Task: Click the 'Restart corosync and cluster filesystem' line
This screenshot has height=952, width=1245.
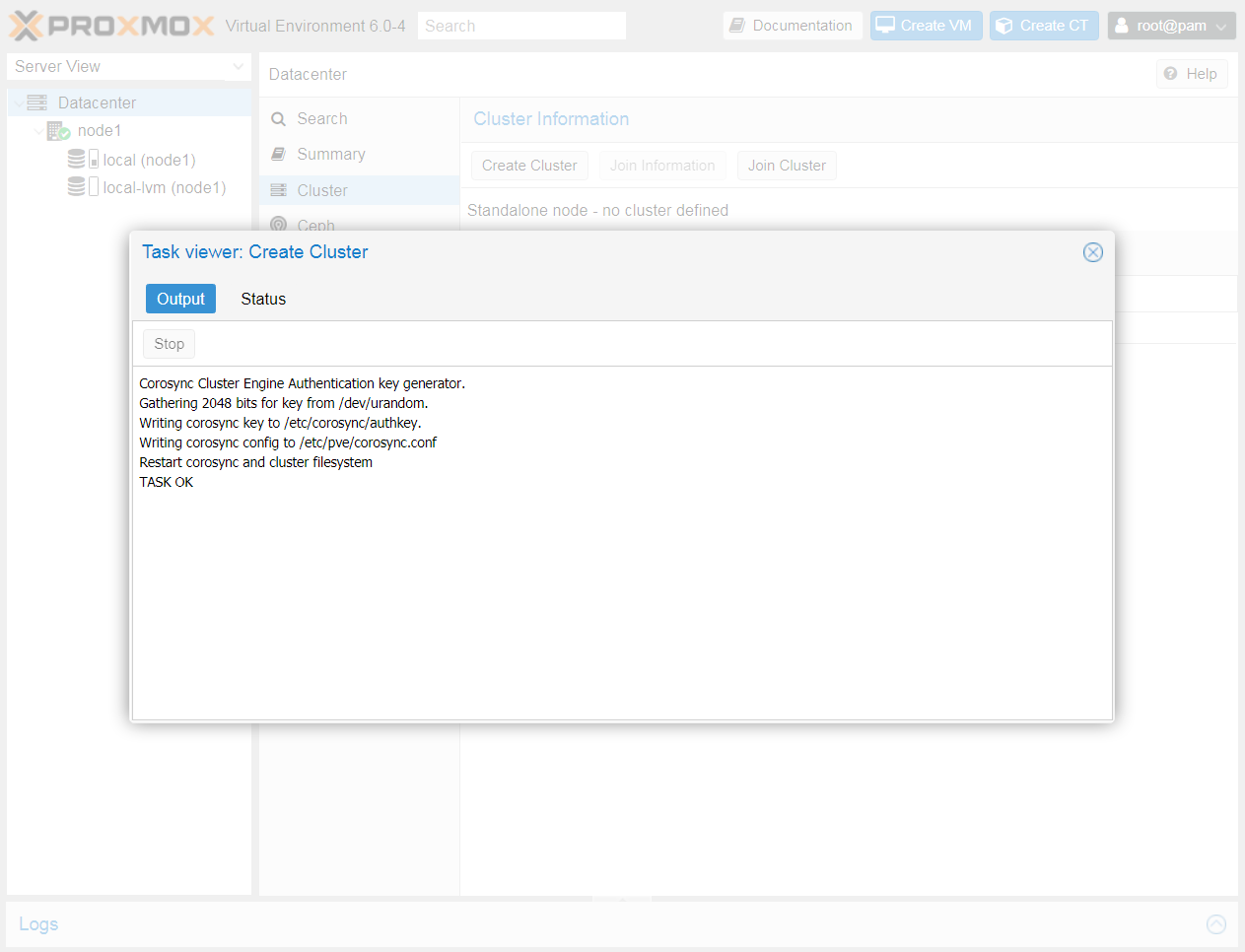Action: (x=256, y=462)
